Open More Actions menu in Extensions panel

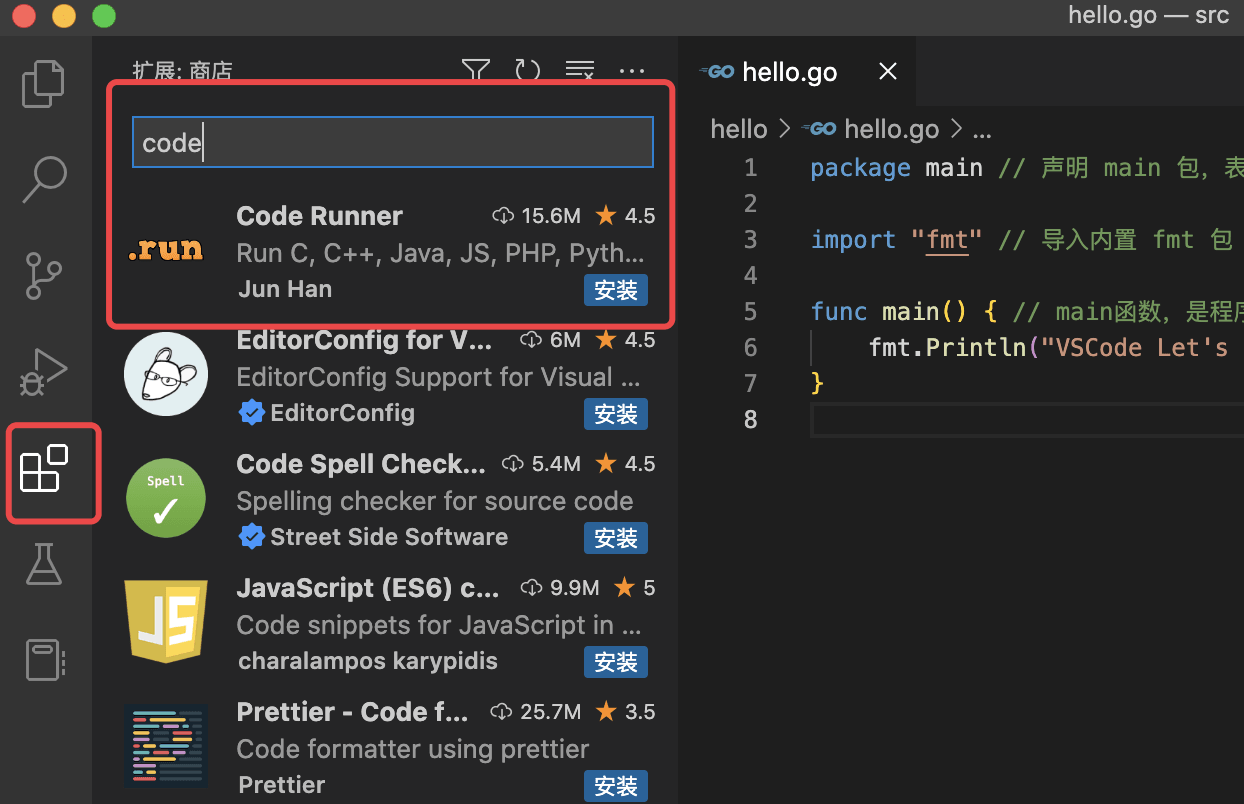[631, 71]
